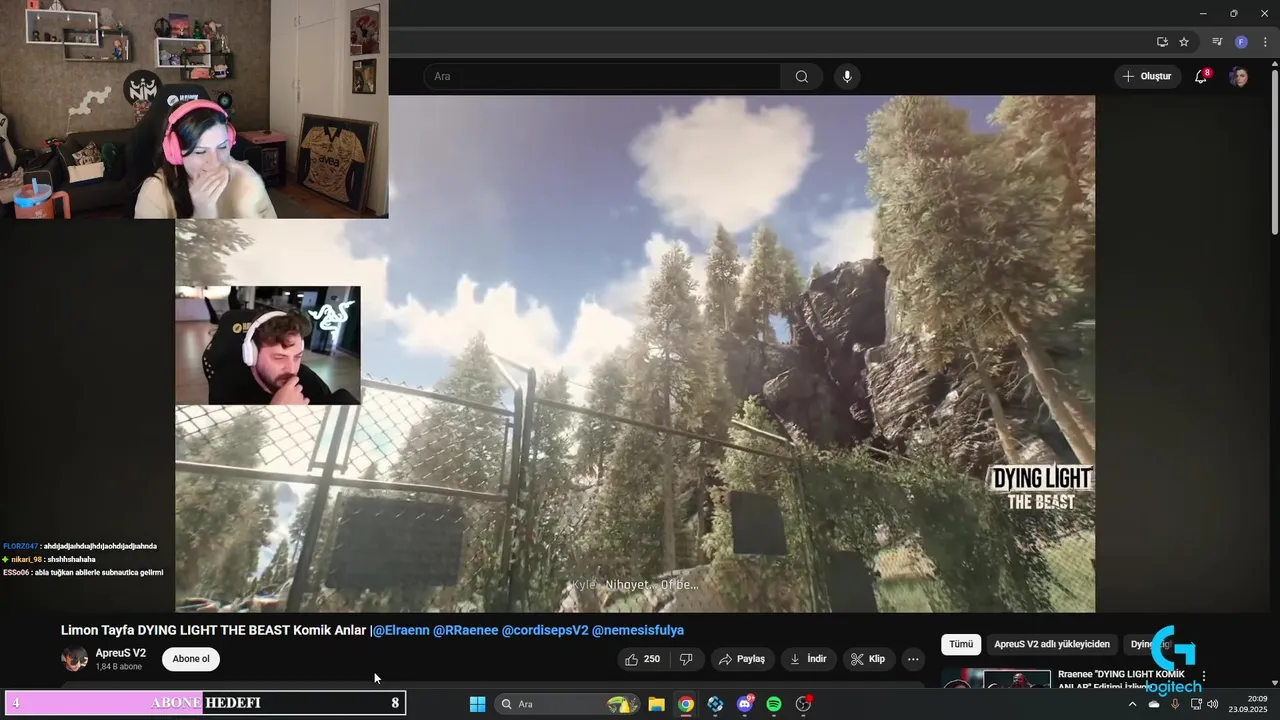Click the '1,84 B abone' subscriber count
The width and height of the screenshot is (1280, 720).
(x=118, y=667)
